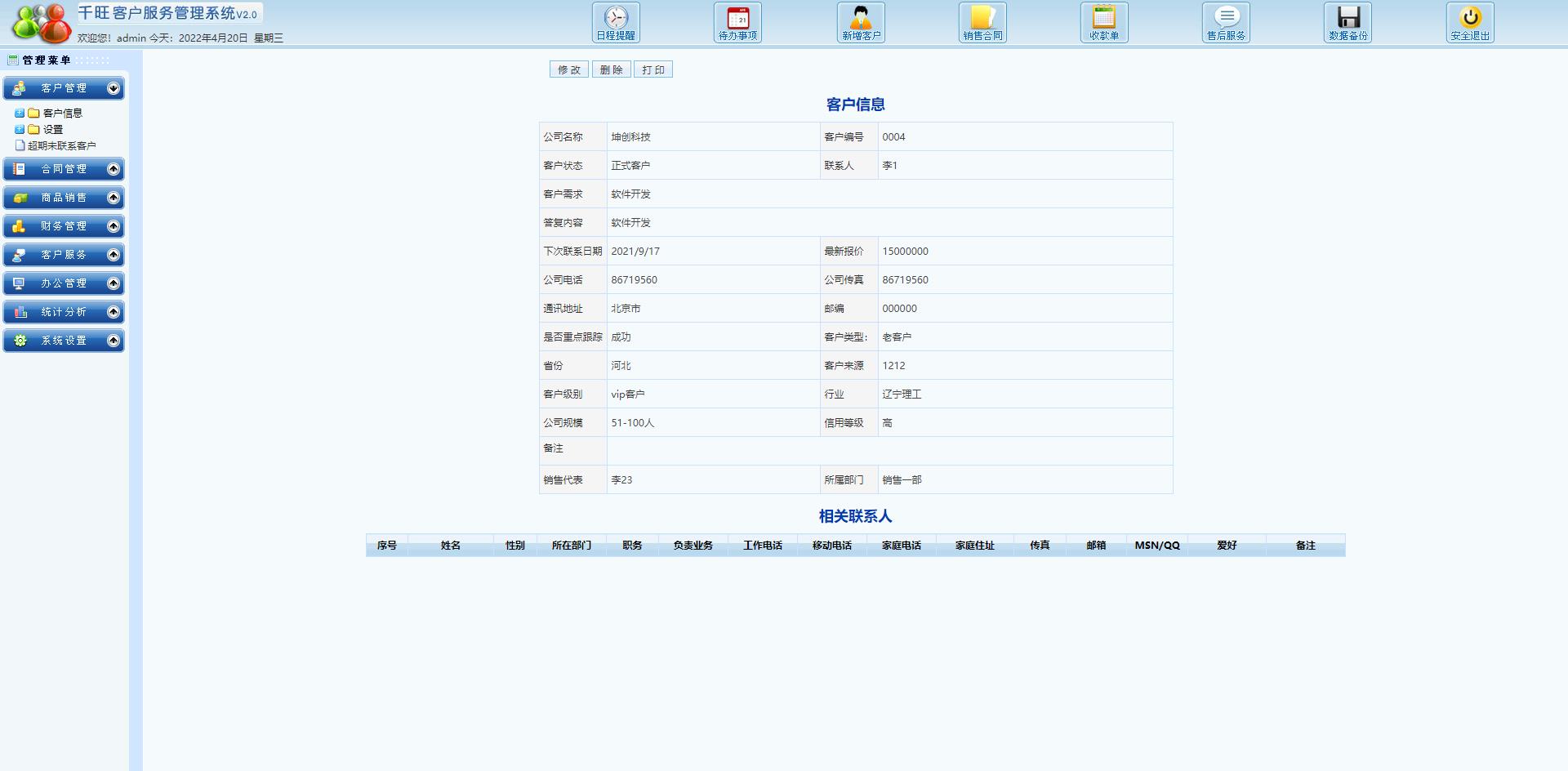
Task: Click the 修改 edit button
Action: pos(569,69)
